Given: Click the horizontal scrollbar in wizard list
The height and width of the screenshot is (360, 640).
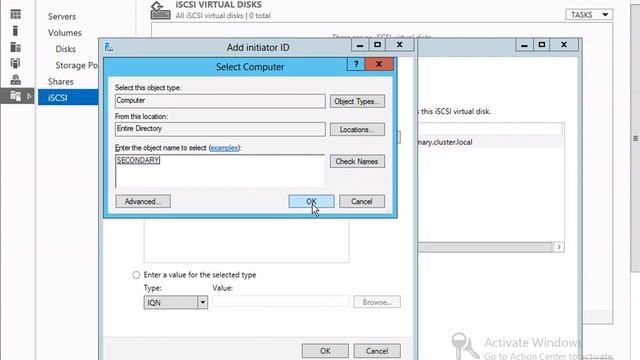Looking at the screenshot, I should [x=485, y=247].
